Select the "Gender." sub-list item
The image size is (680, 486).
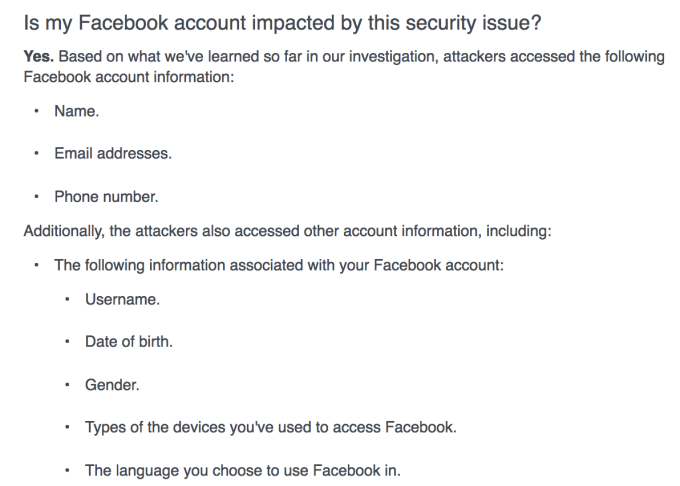pos(111,385)
